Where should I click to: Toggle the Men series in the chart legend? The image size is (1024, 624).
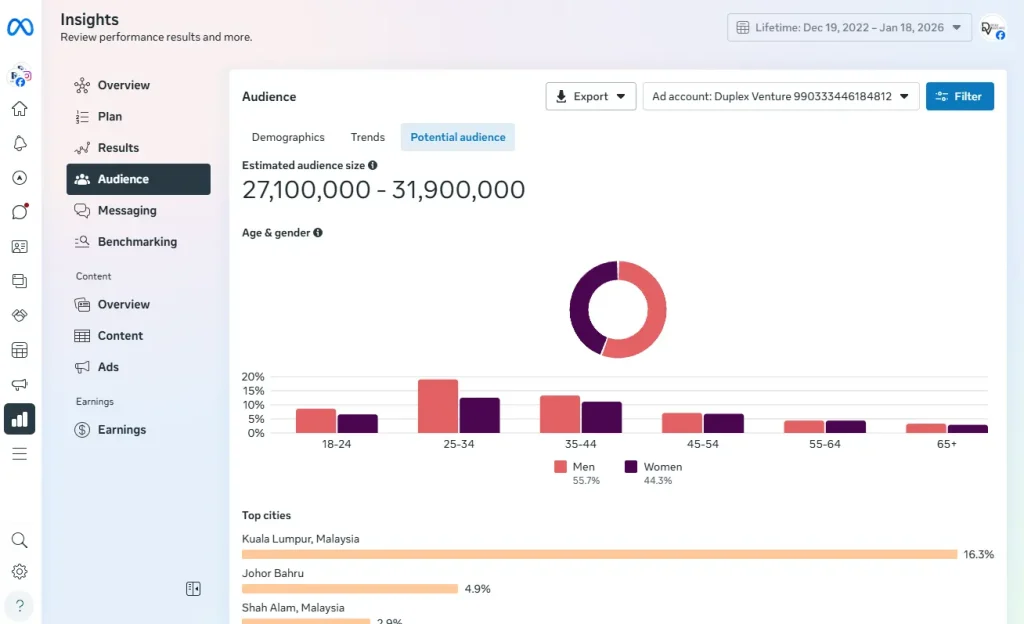[579, 466]
